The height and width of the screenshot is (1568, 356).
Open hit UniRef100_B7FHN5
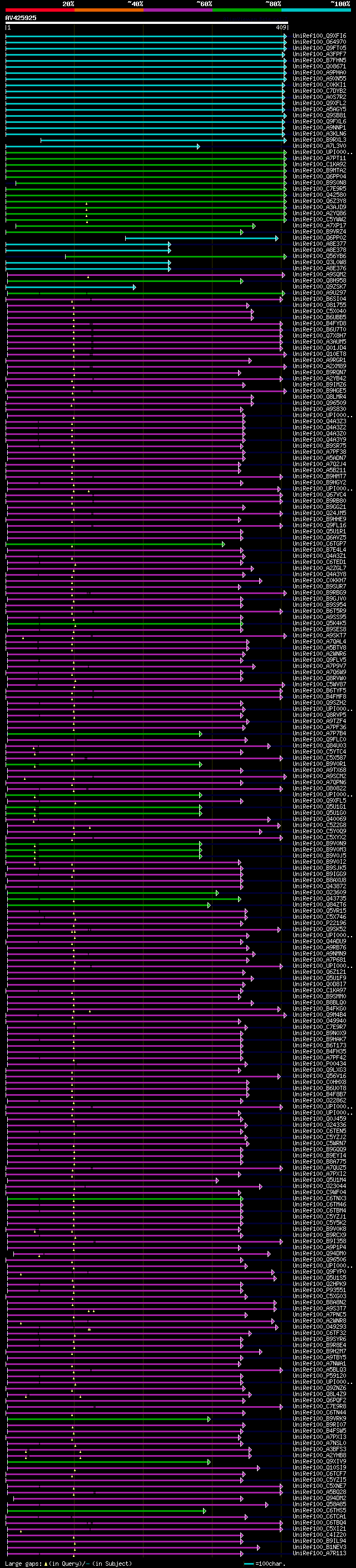point(319,60)
